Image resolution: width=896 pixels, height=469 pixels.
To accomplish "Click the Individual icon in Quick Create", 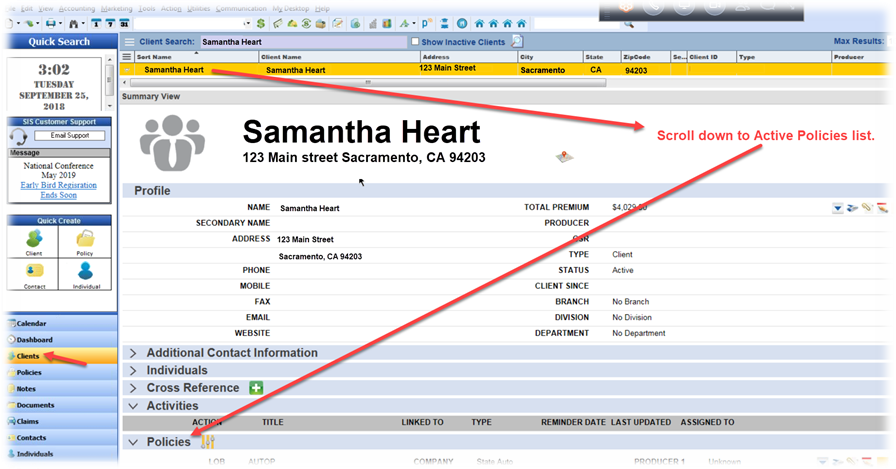I will pyautogui.click(x=85, y=272).
